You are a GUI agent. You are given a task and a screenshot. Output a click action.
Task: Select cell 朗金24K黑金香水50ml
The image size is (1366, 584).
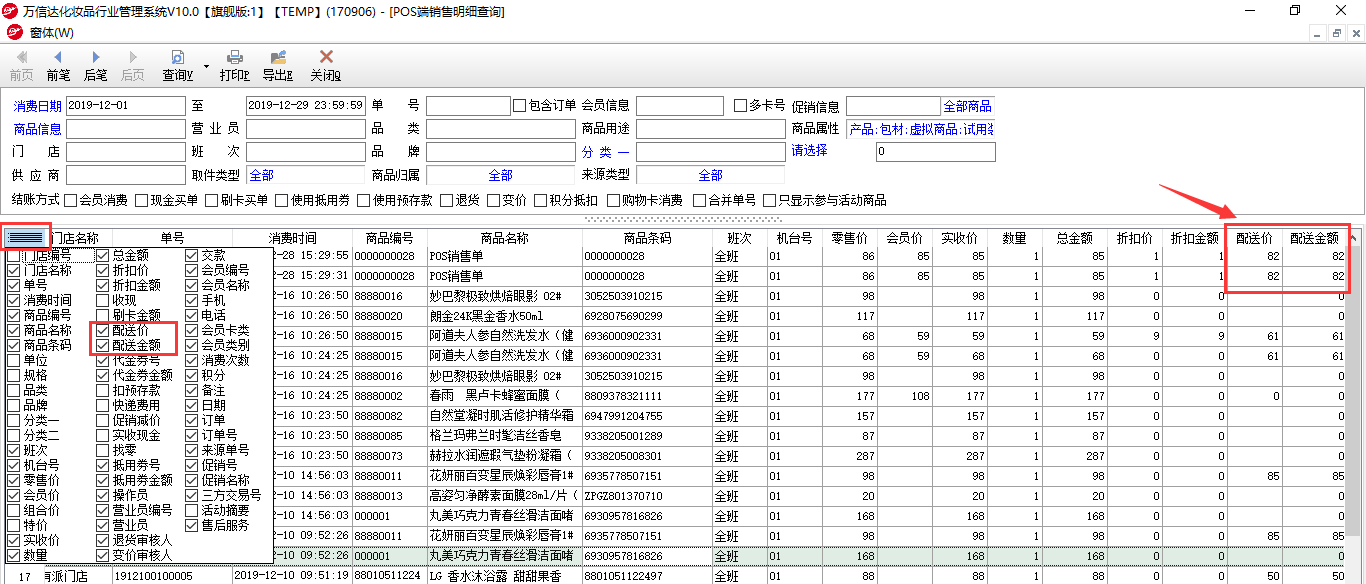pyautogui.click(x=504, y=316)
